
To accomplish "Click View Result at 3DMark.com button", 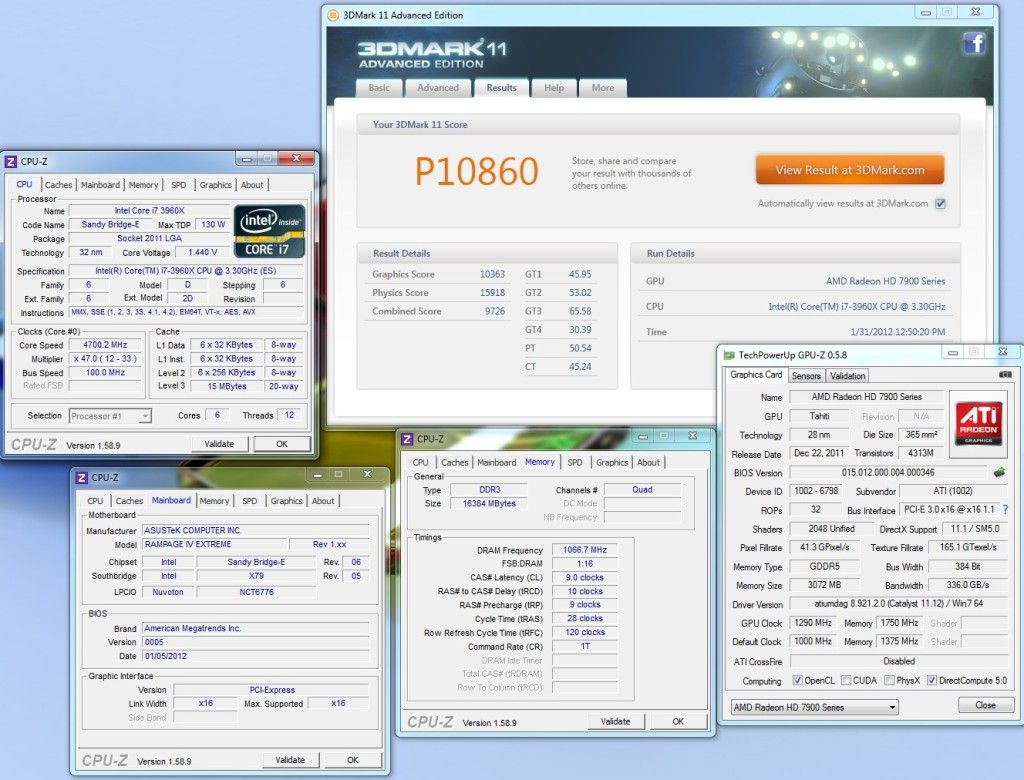I will [x=850, y=170].
